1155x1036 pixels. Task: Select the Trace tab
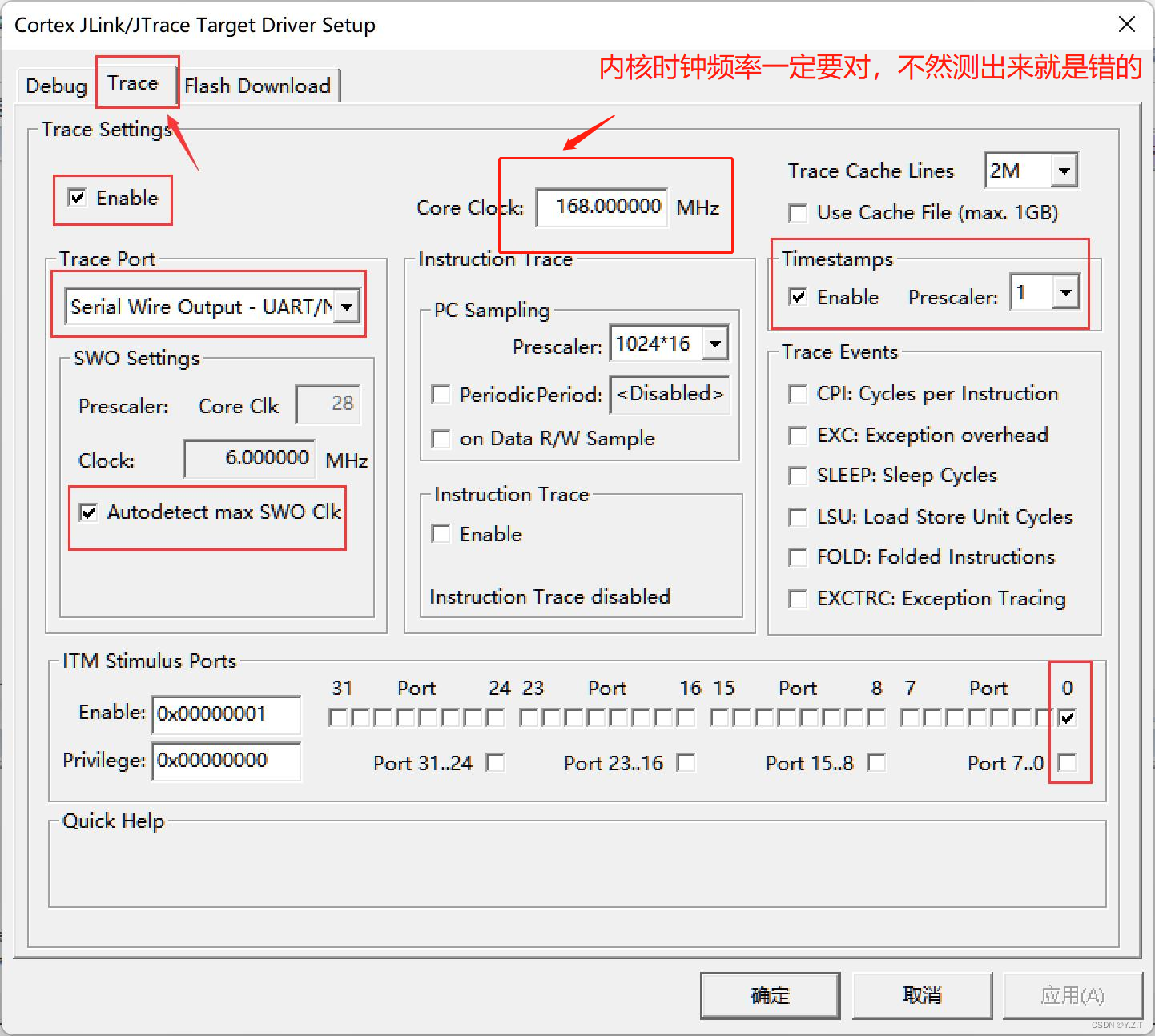coord(133,82)
